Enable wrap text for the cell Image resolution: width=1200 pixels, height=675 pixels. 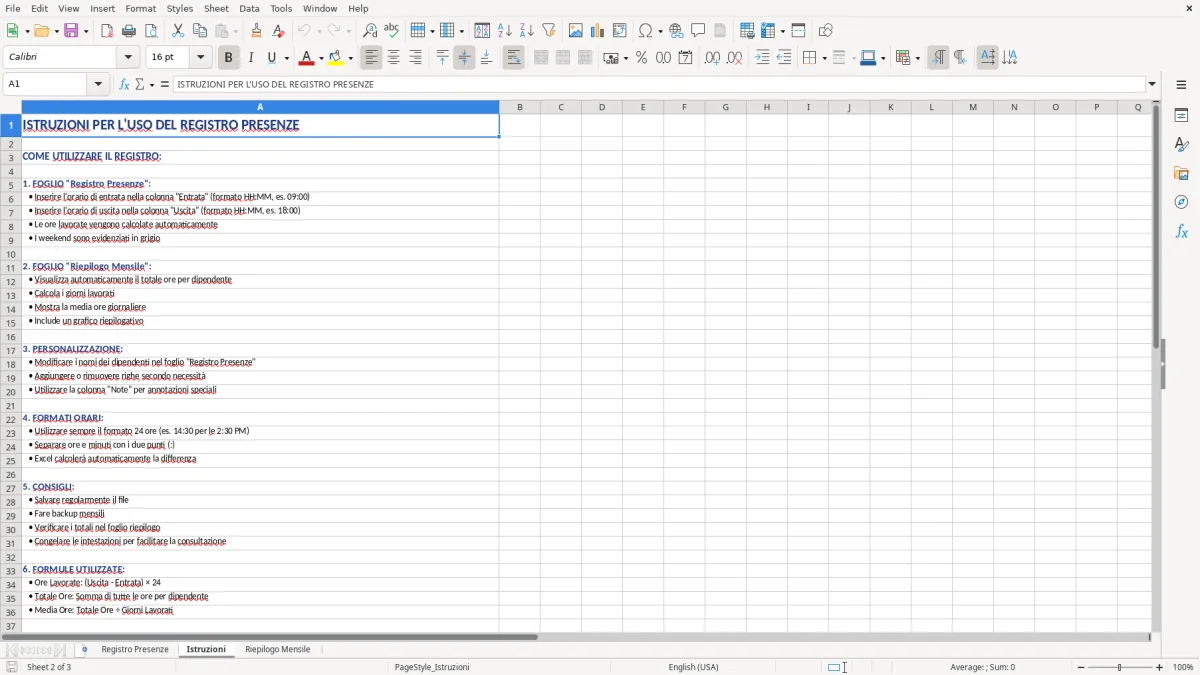[513, 57]
